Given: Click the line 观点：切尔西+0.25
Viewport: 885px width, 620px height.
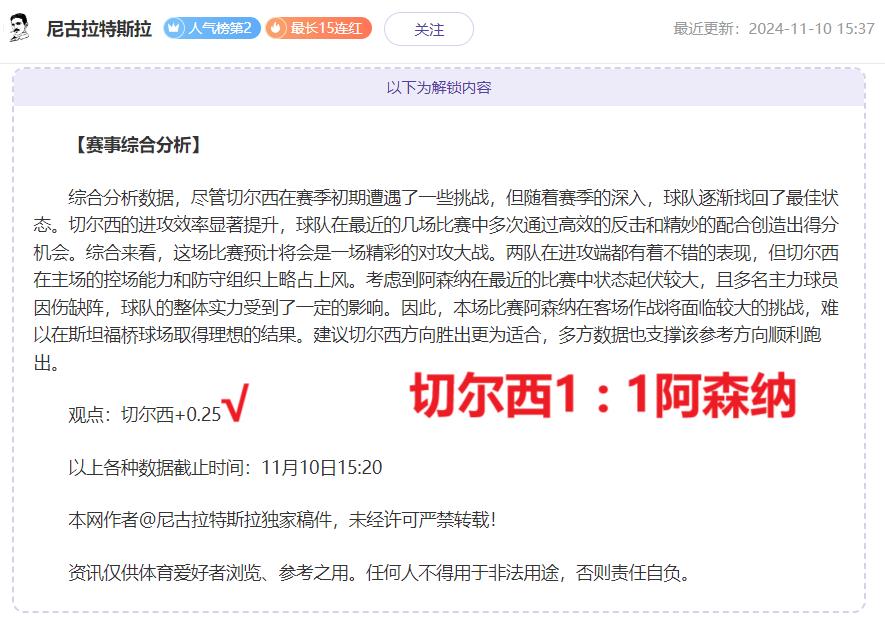Looking at the screenshot, I should pyautogui.click(x=144, y=414).
